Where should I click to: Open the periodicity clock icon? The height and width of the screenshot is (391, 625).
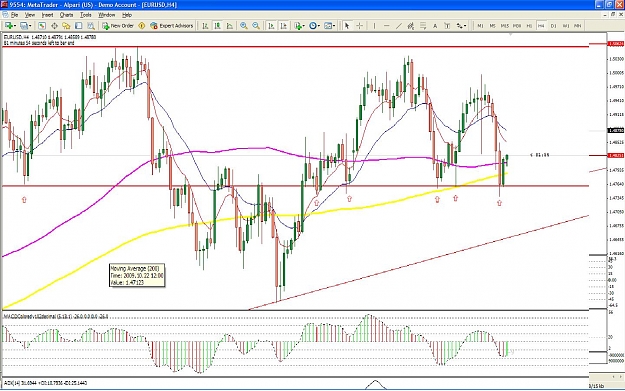tap(313, 26)
